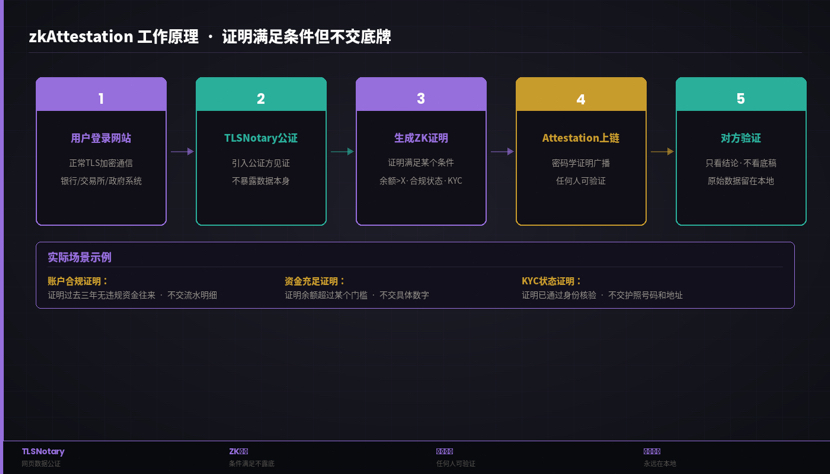Screen dimensions: 830x474
Task: Click the KYC状态证明 example label
Action: [x=551, y=281]
